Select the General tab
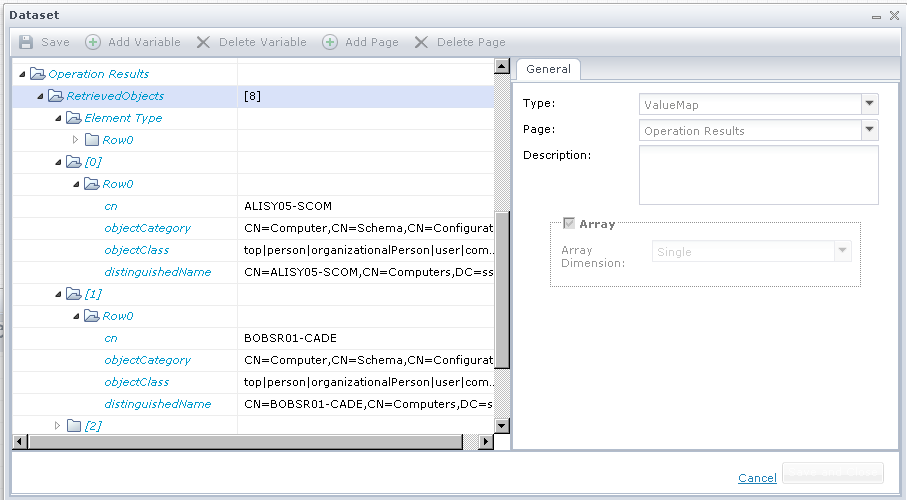Screen dimensions: 907x500 (548, 69)
